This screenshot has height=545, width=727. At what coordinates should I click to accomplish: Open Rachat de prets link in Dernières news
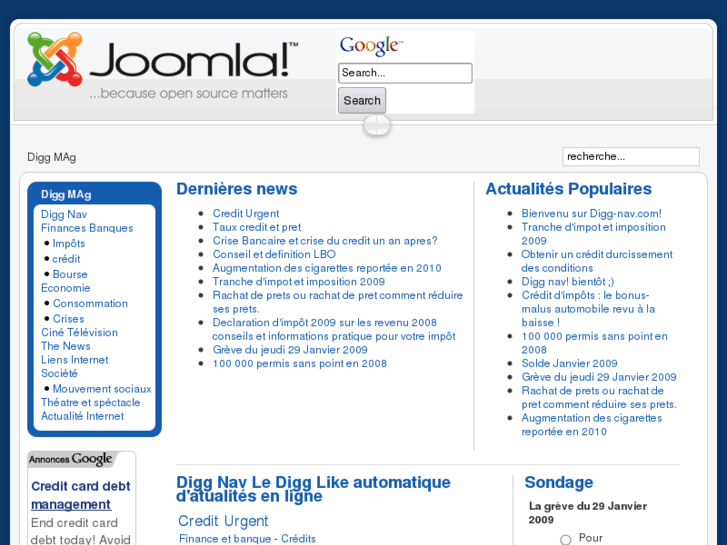point(338,302)
